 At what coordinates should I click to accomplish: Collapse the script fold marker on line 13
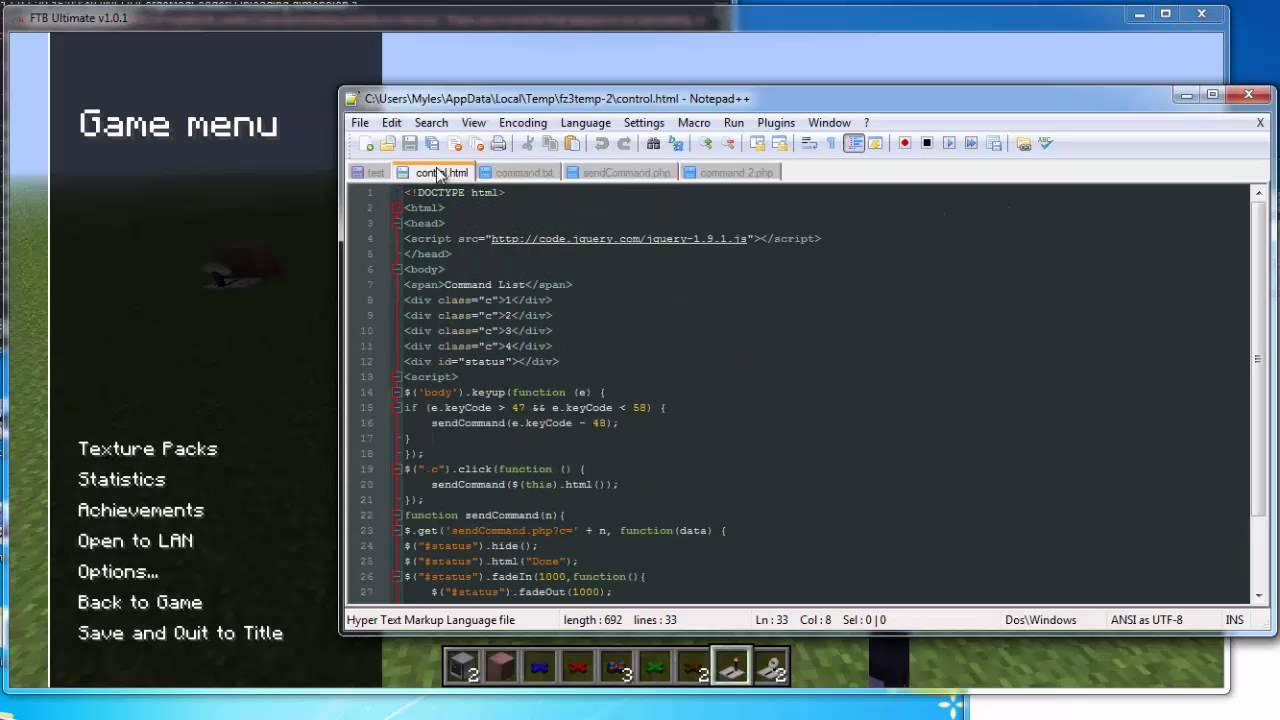(397, 377)
